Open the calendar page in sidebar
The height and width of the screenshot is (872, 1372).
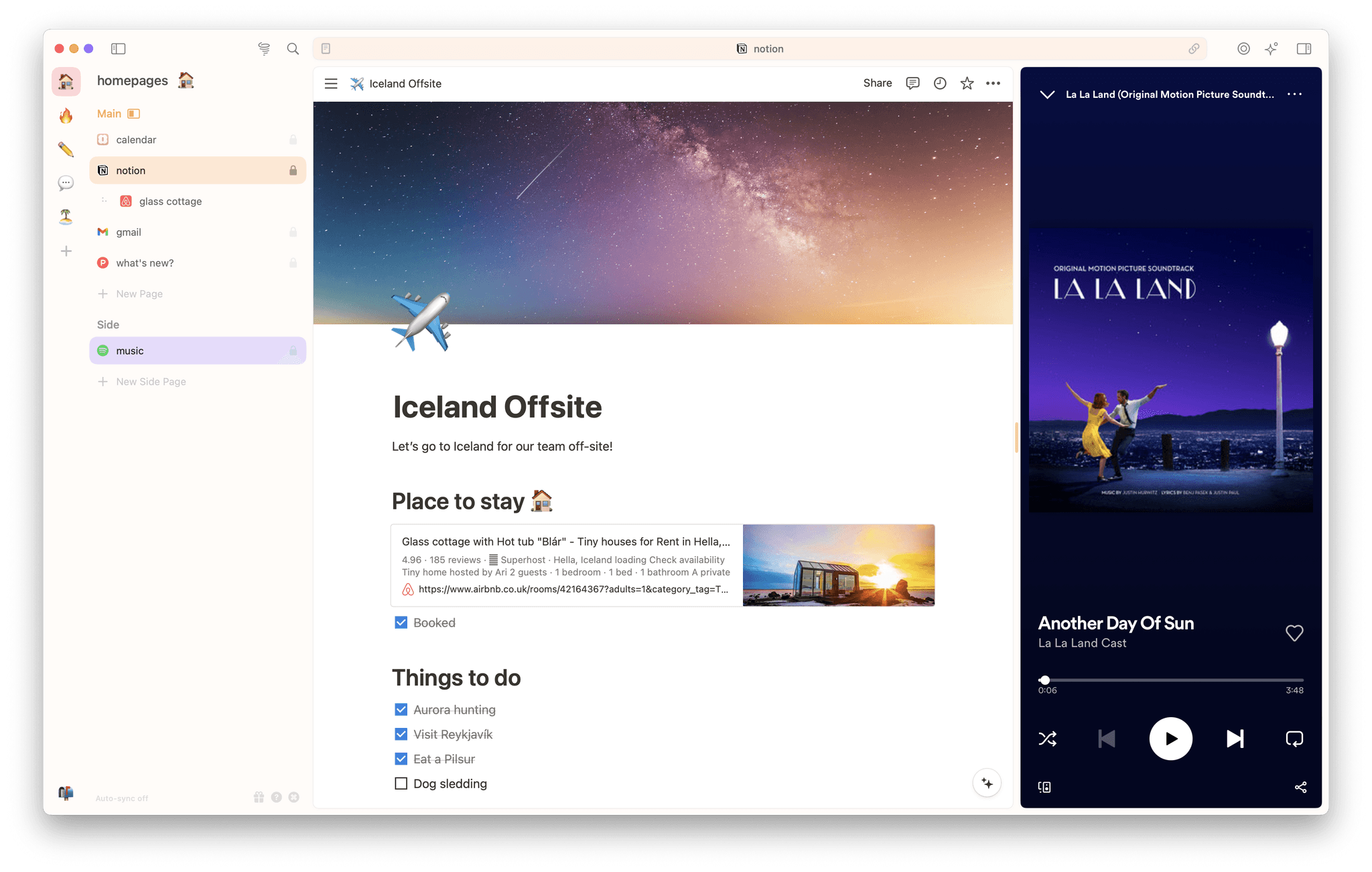point(137,139)
